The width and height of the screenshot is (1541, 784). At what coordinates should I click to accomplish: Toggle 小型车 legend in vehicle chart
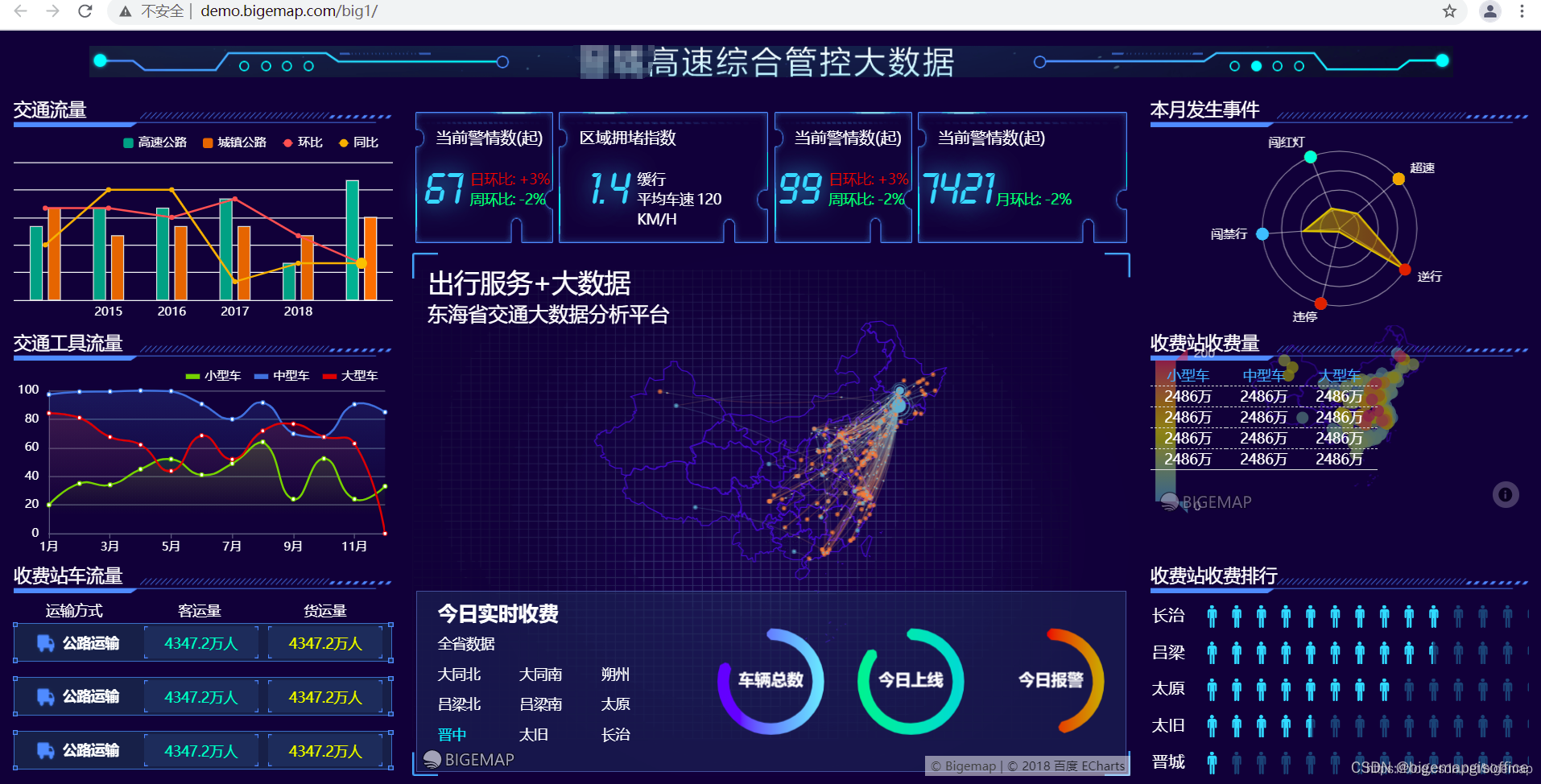point(213,376)
